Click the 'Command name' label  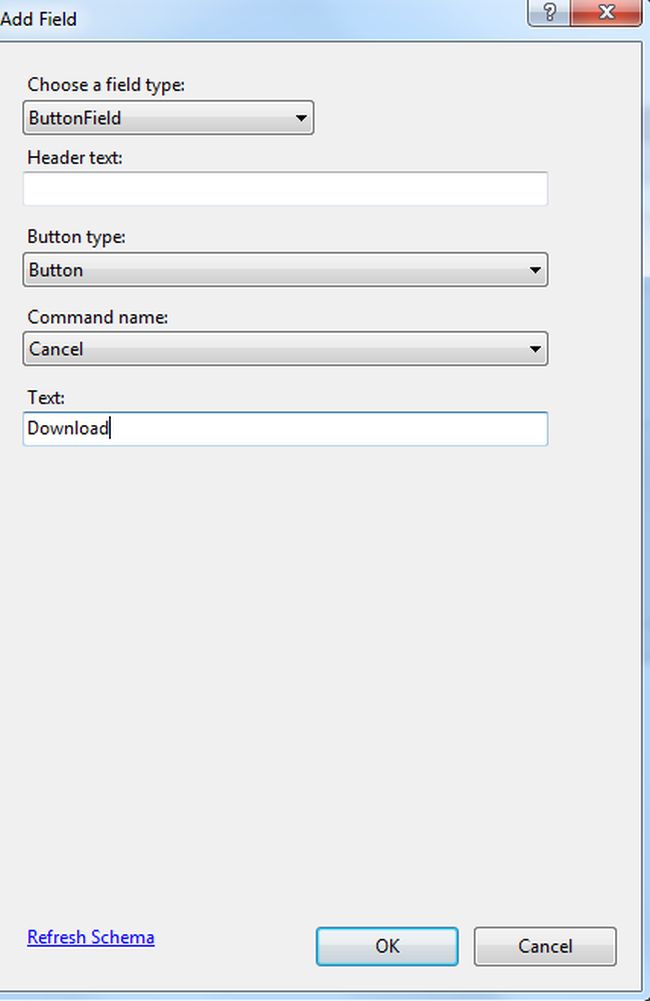pos(98,317)
